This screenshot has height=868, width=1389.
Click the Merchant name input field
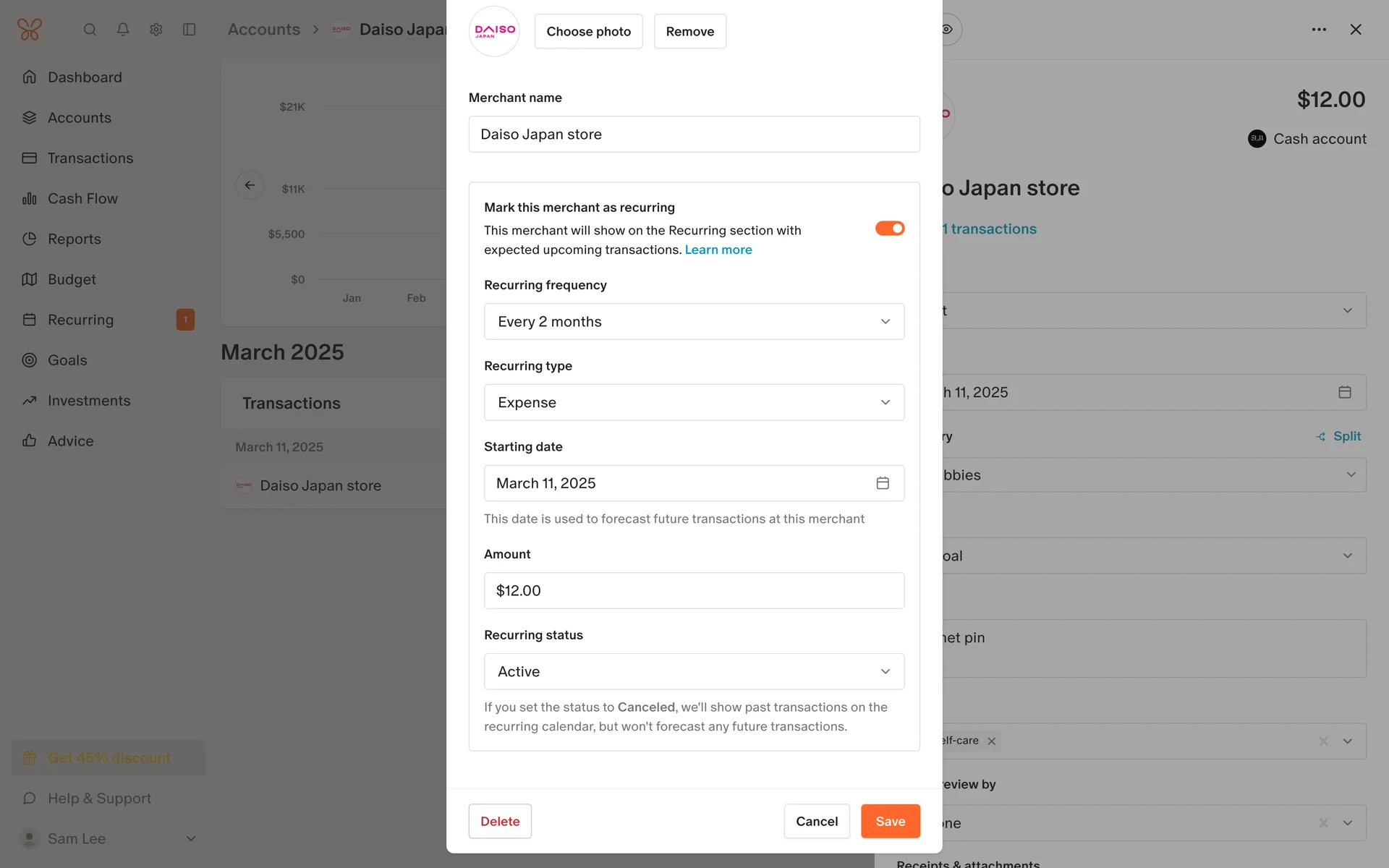click(x=694, y=135)
